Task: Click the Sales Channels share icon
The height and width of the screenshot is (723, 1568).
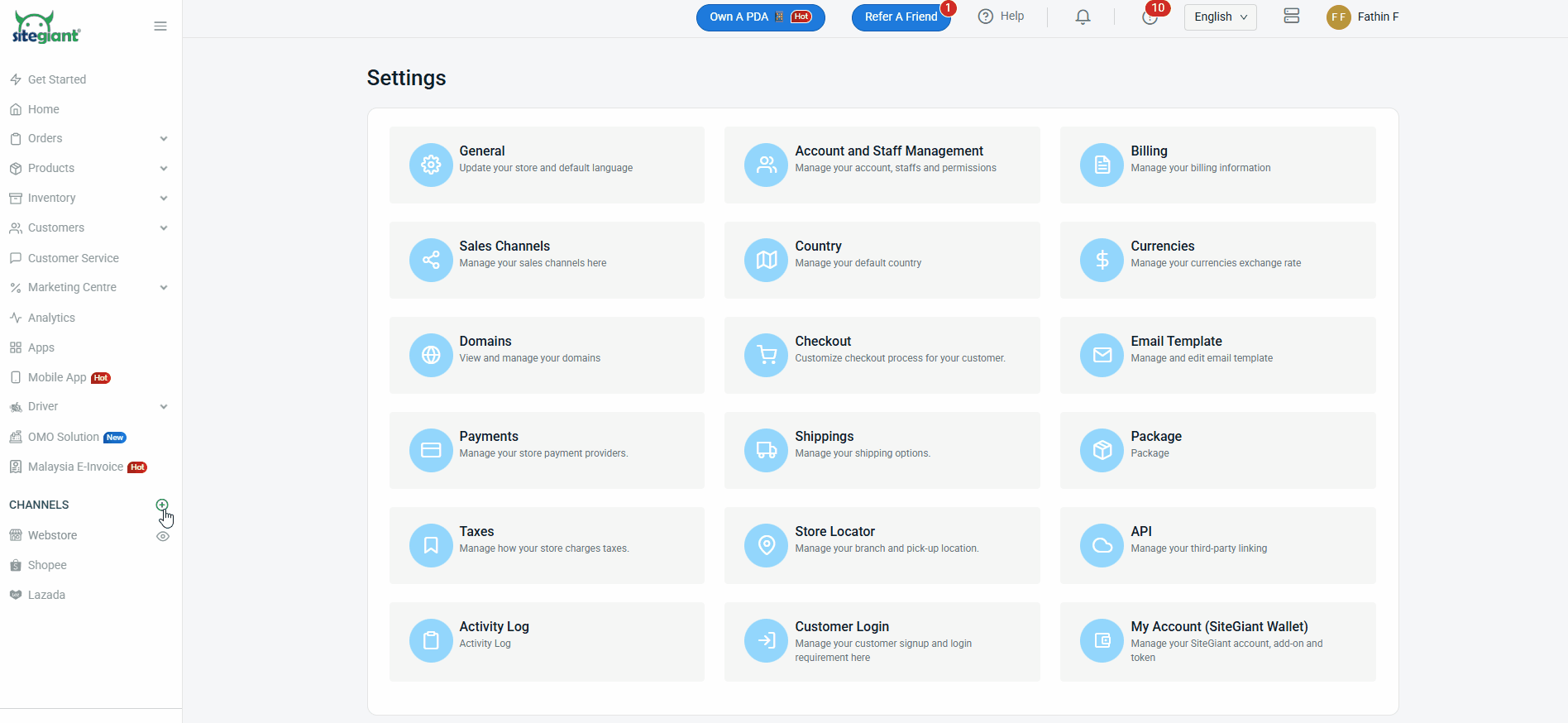Action: (x=431, y=261)
